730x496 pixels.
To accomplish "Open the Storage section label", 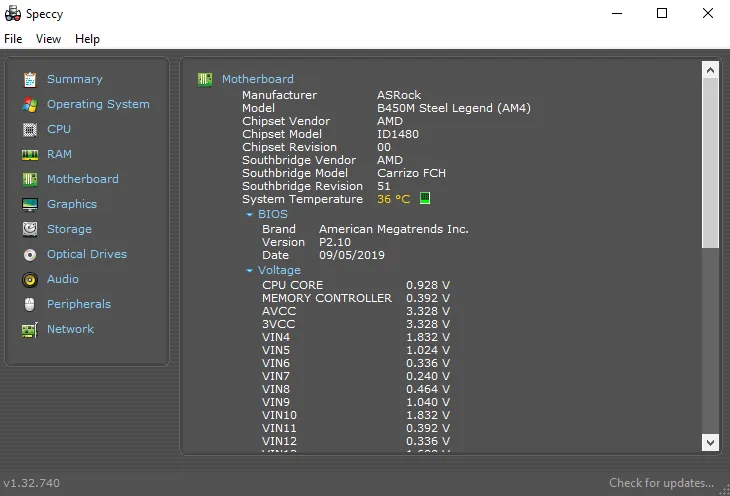I will click(x=69, y=229).
